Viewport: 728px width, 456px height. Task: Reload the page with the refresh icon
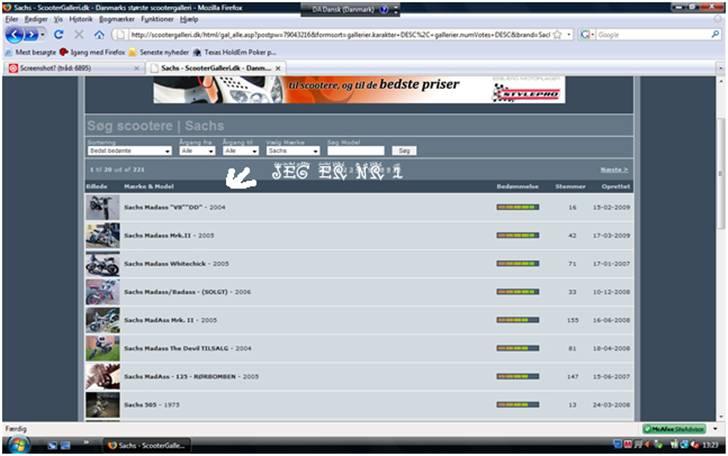59,34
